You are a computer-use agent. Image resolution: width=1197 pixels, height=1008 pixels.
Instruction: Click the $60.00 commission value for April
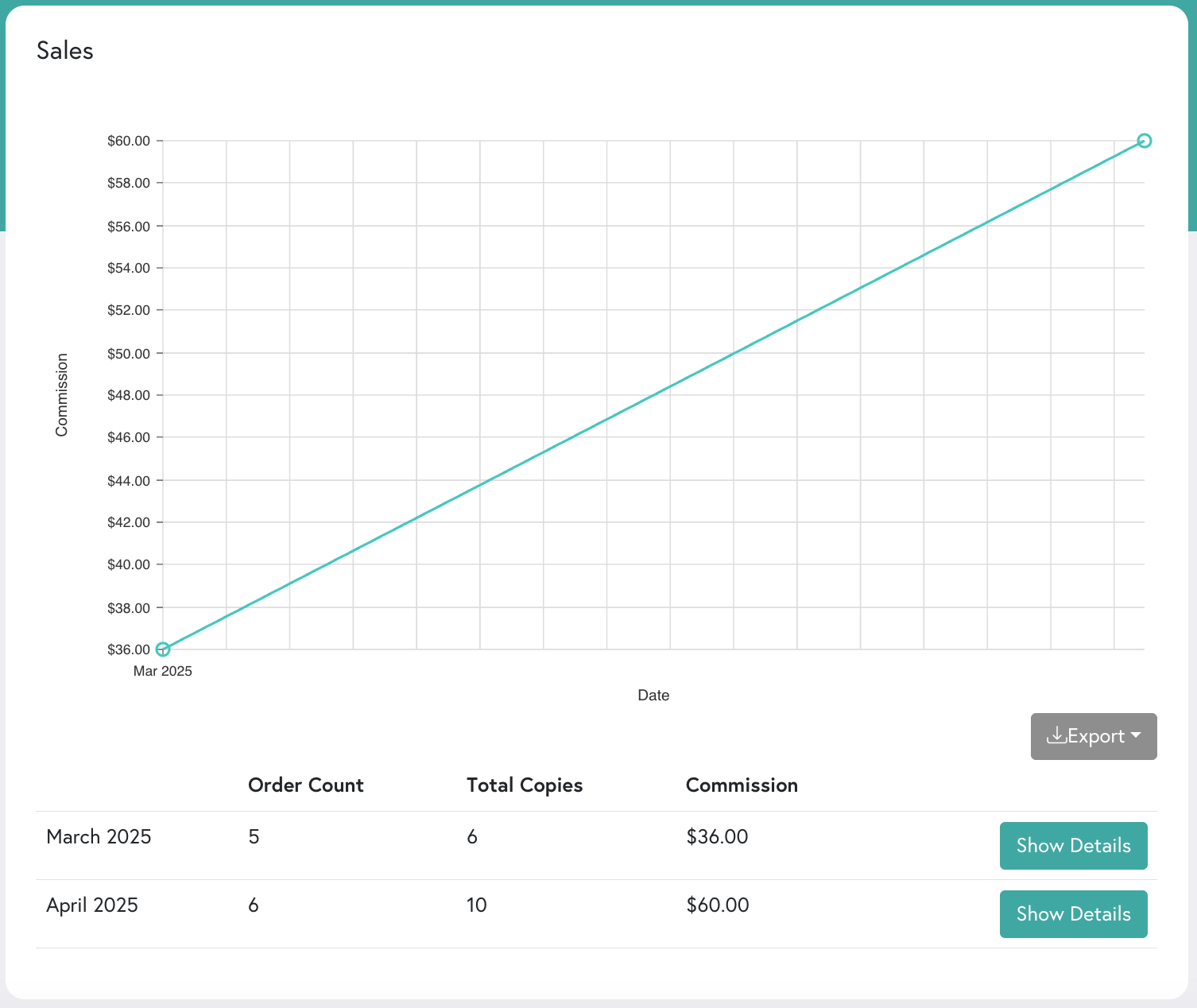[x=717, y=905]
